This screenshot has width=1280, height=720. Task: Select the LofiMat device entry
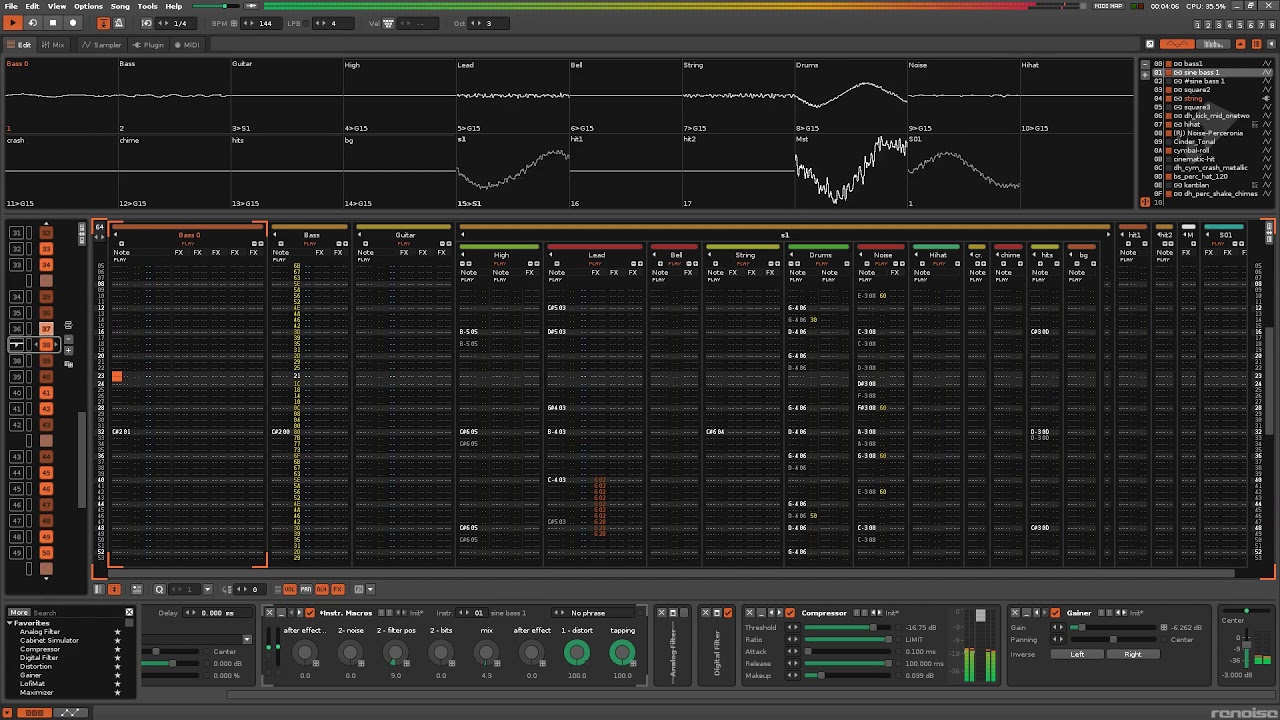pyautogui.click(x=32, y=684)
